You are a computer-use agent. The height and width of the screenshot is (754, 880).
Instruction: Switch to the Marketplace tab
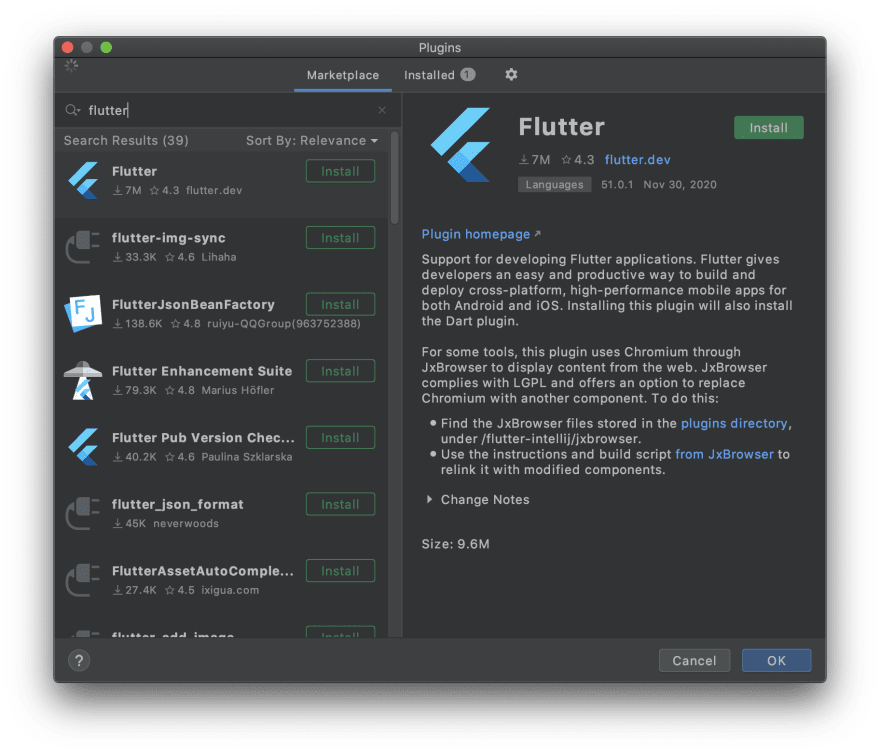[x=343, y=75]
